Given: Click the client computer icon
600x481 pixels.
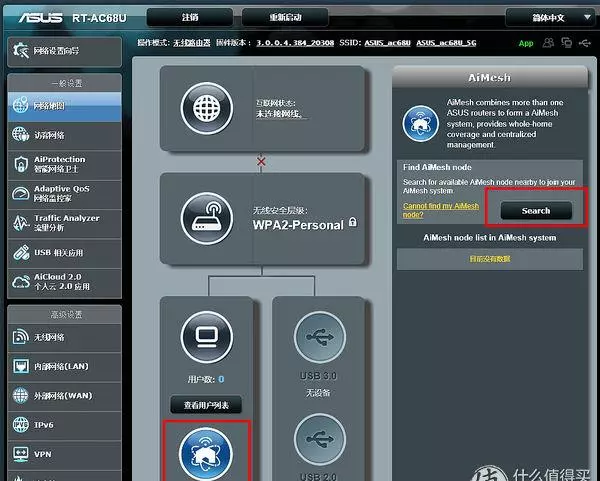Looking at the screenshot, I should 207,337.
